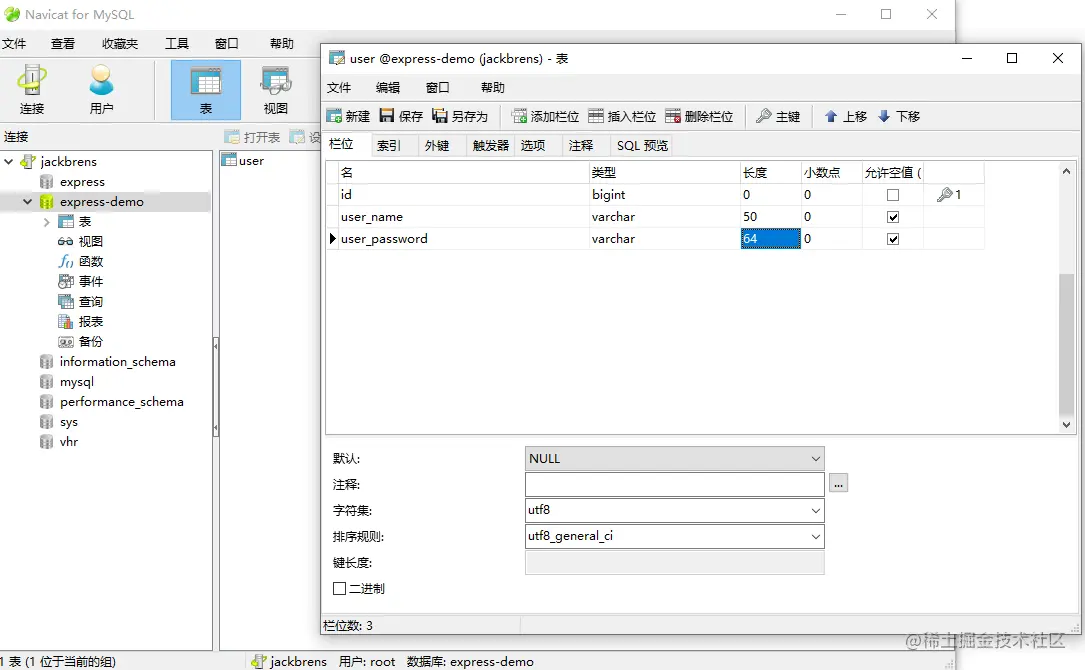Click the comment ellipsis (...) button
Image resolution: width=1085 pixels, height=670 pixels.
tap(838, 483)
